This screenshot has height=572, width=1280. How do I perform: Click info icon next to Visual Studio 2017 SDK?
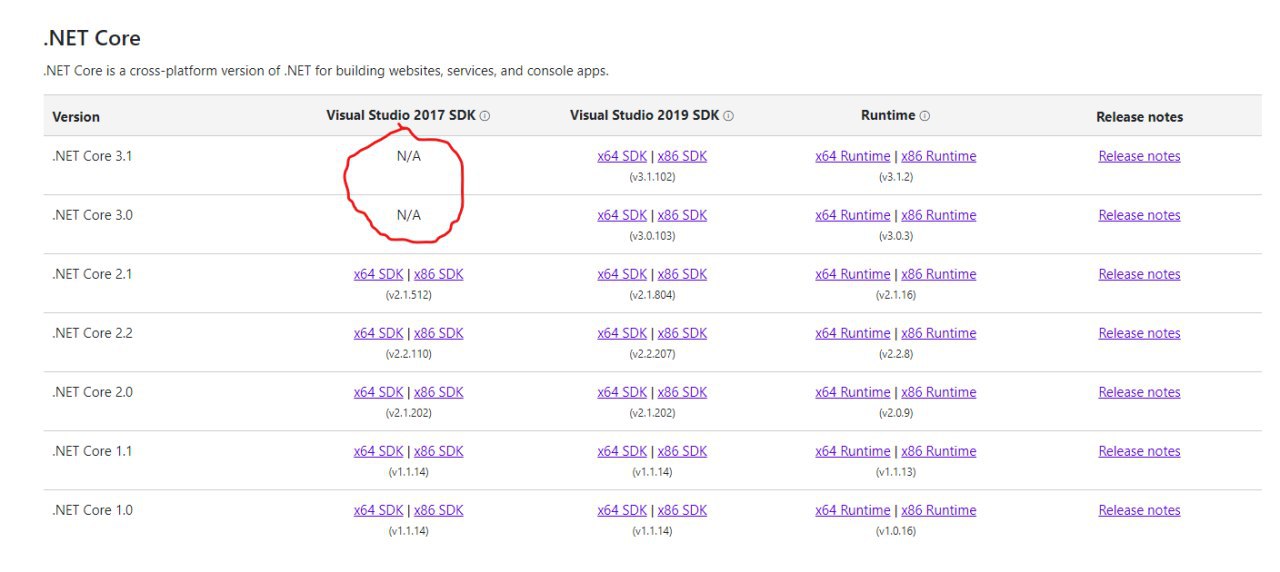tap(485, 116)
